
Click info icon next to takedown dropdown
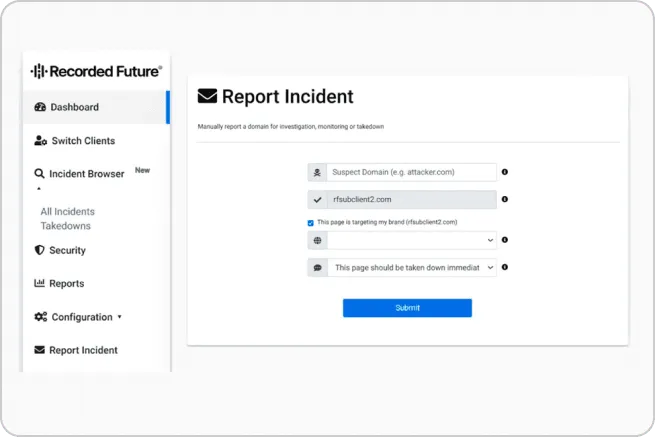pos(505,267)
